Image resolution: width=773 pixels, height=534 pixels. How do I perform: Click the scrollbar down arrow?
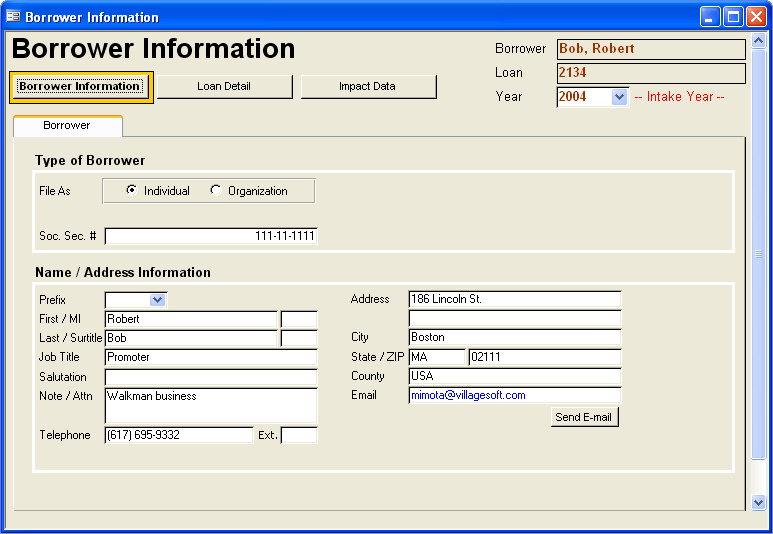[758, 502]
